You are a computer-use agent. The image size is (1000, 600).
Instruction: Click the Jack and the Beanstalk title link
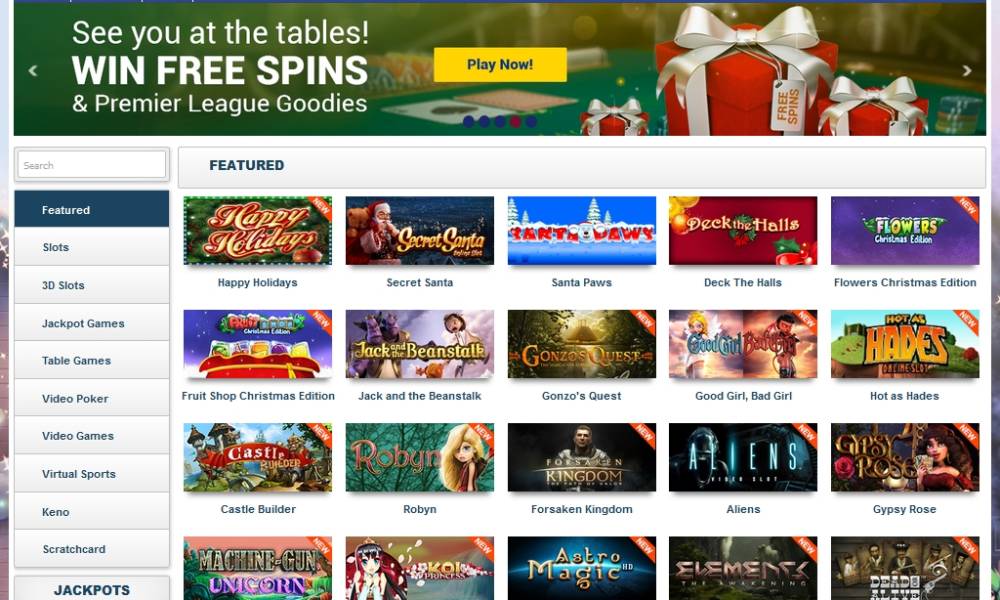[420, 396]
